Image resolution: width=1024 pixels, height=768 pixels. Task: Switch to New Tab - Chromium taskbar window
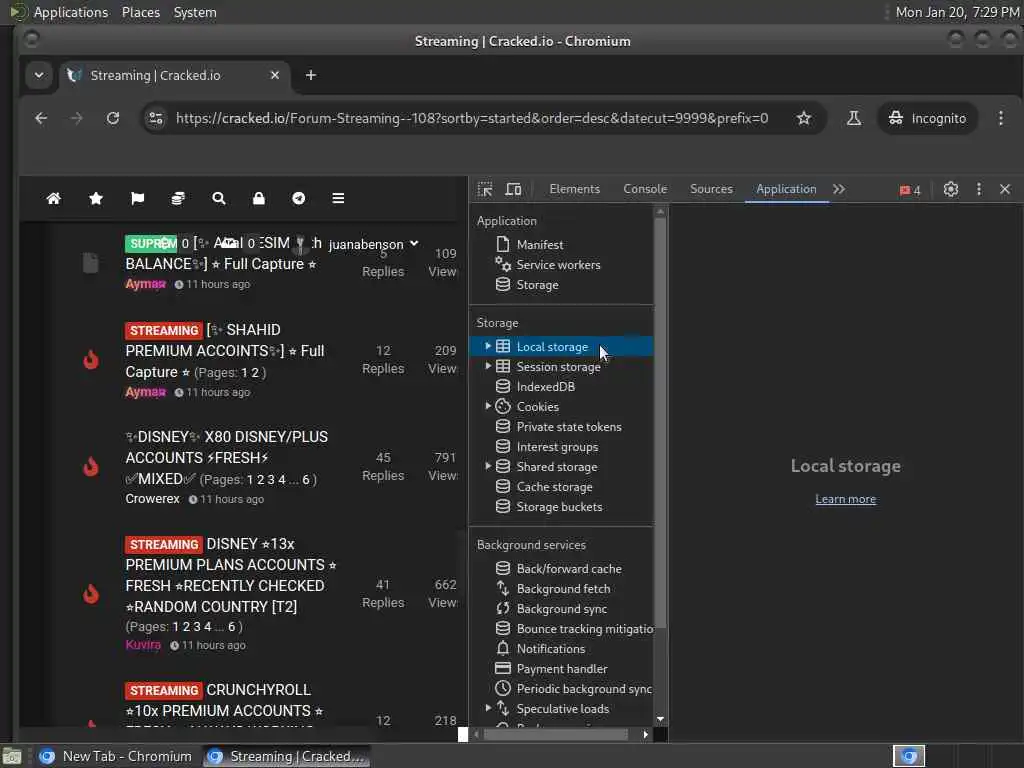click(116, 756)
